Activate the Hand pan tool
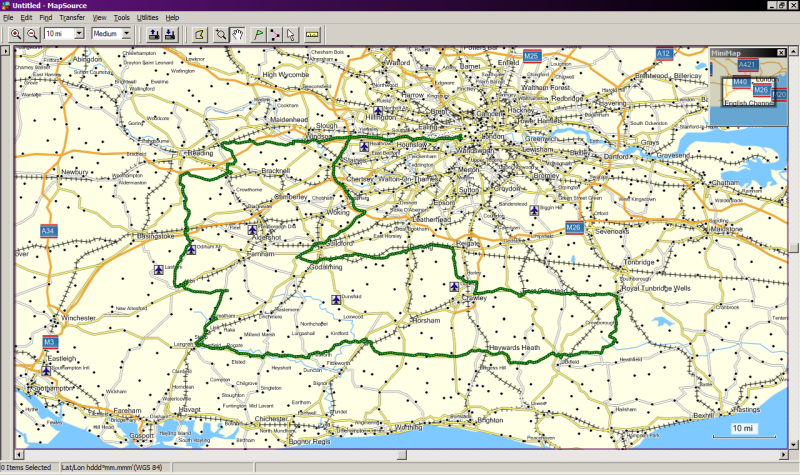The image size is (800, 475). coord(238,34)
